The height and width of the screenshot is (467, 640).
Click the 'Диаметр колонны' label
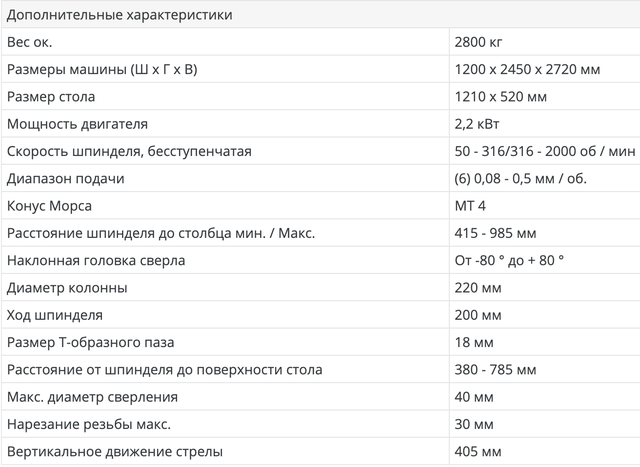[x=67, y=288]
